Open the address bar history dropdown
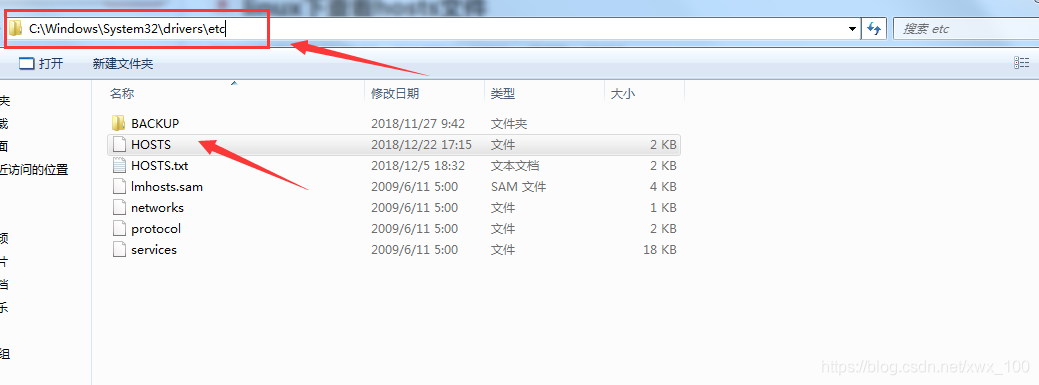Viewport: 1039px width, 385px height. point(853,28)
